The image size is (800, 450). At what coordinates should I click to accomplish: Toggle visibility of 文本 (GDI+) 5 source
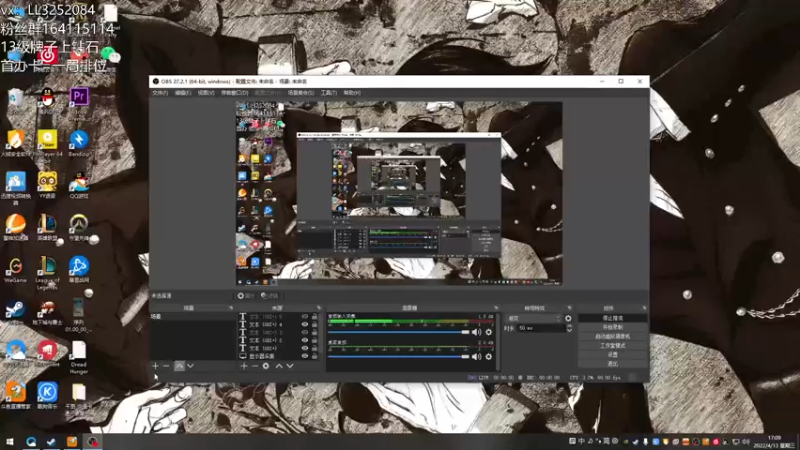pyautogui.click(x=305, y=317)
